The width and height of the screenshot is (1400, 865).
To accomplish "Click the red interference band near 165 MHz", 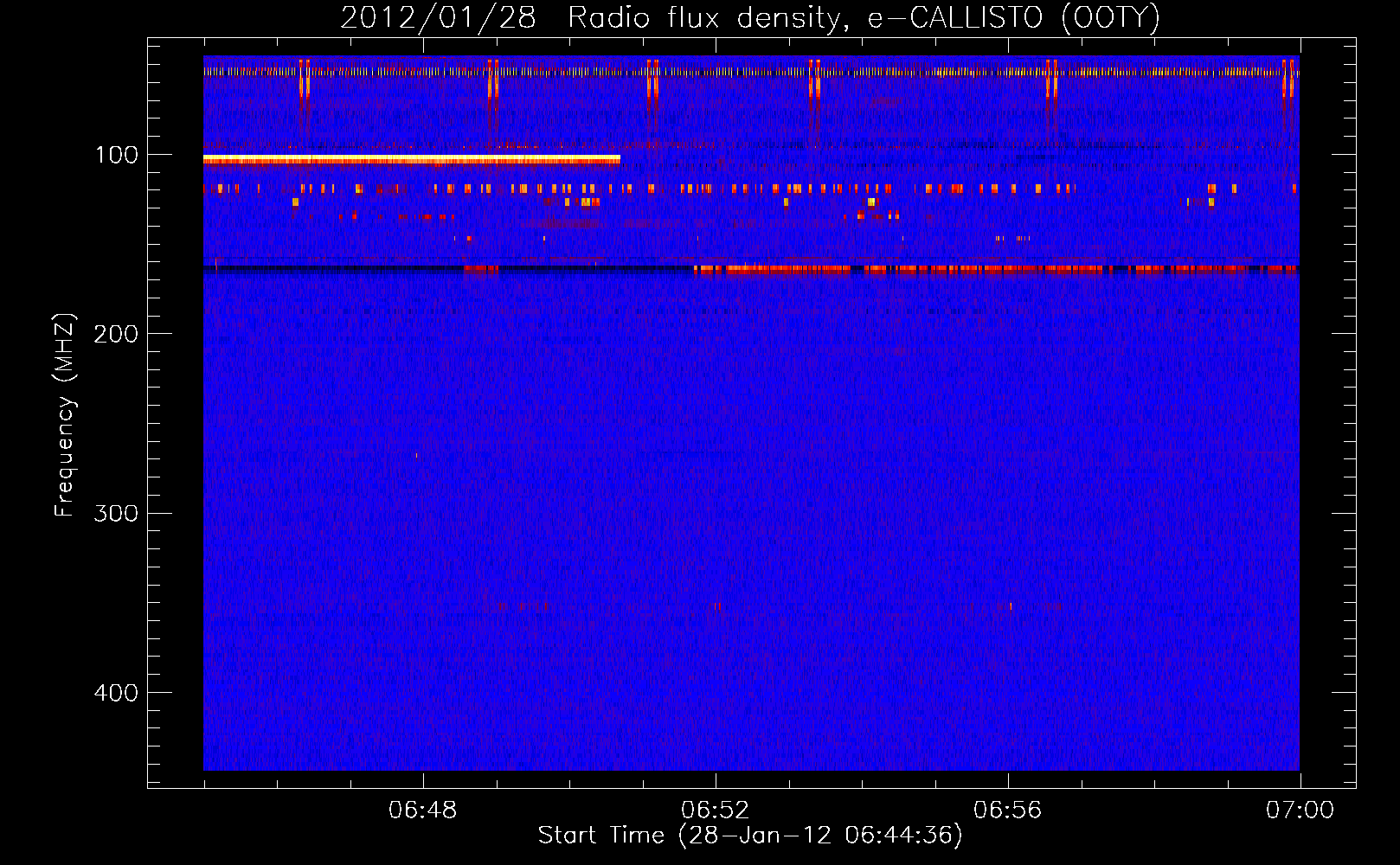I will (995, 269).
